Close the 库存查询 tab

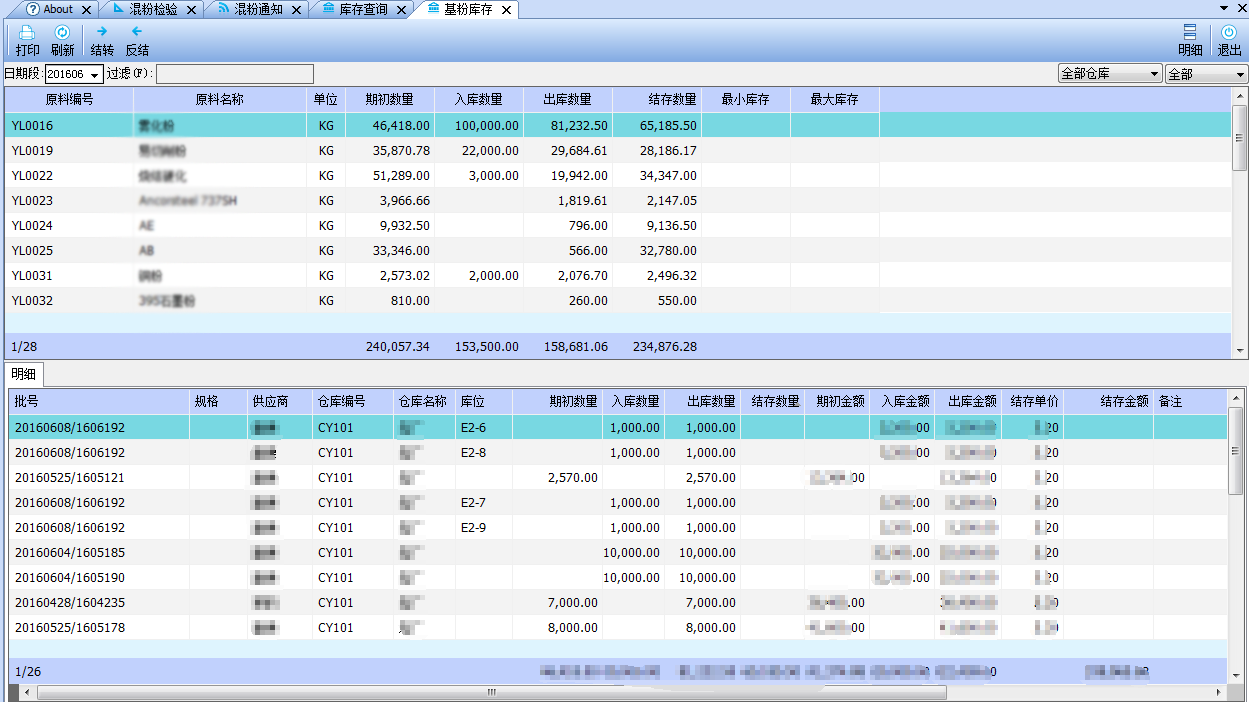[x=401, y=10]
